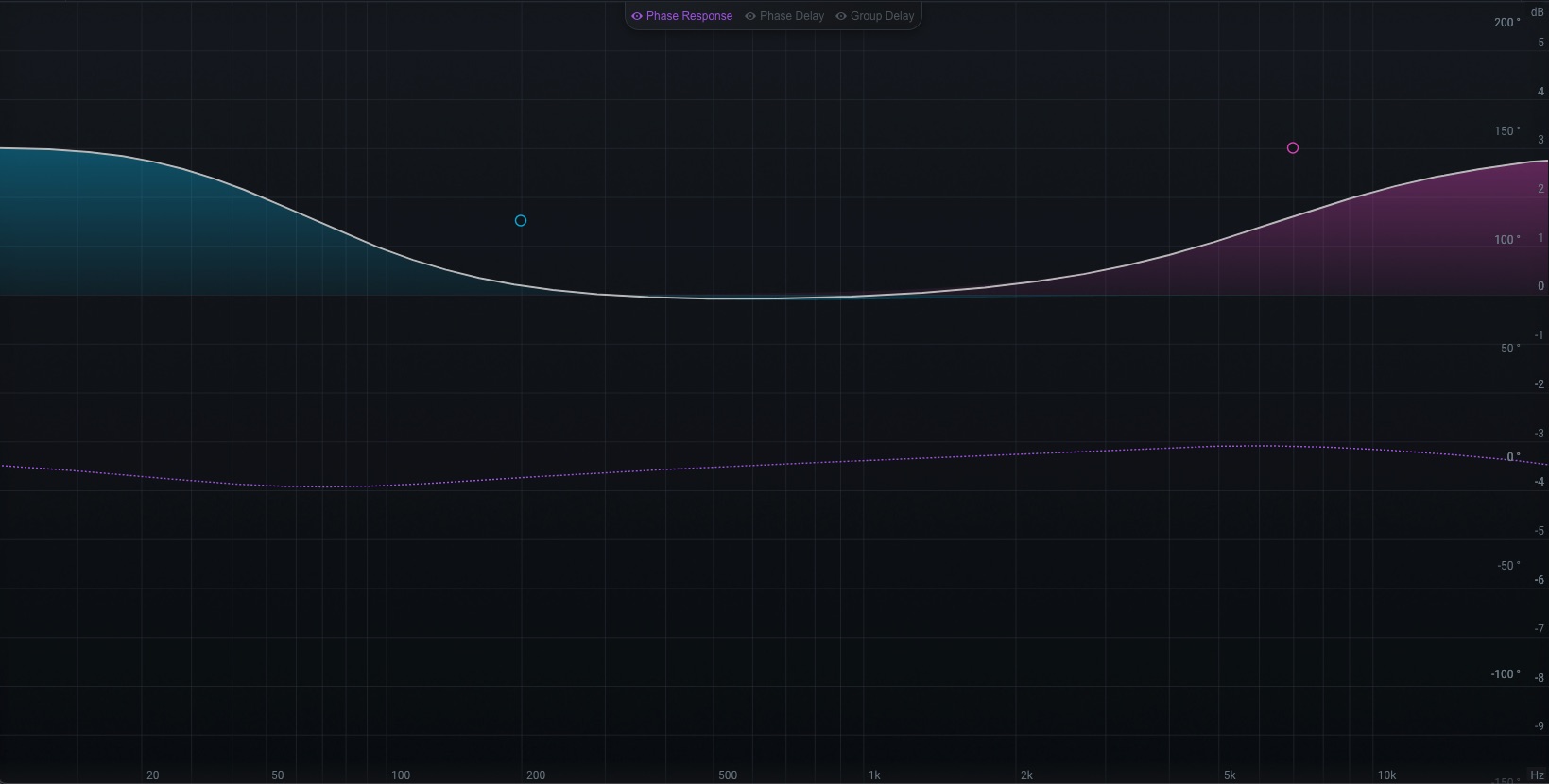Click the 500 frequency axis label
The image size is (1549, 784).
[x=728, y=775]
